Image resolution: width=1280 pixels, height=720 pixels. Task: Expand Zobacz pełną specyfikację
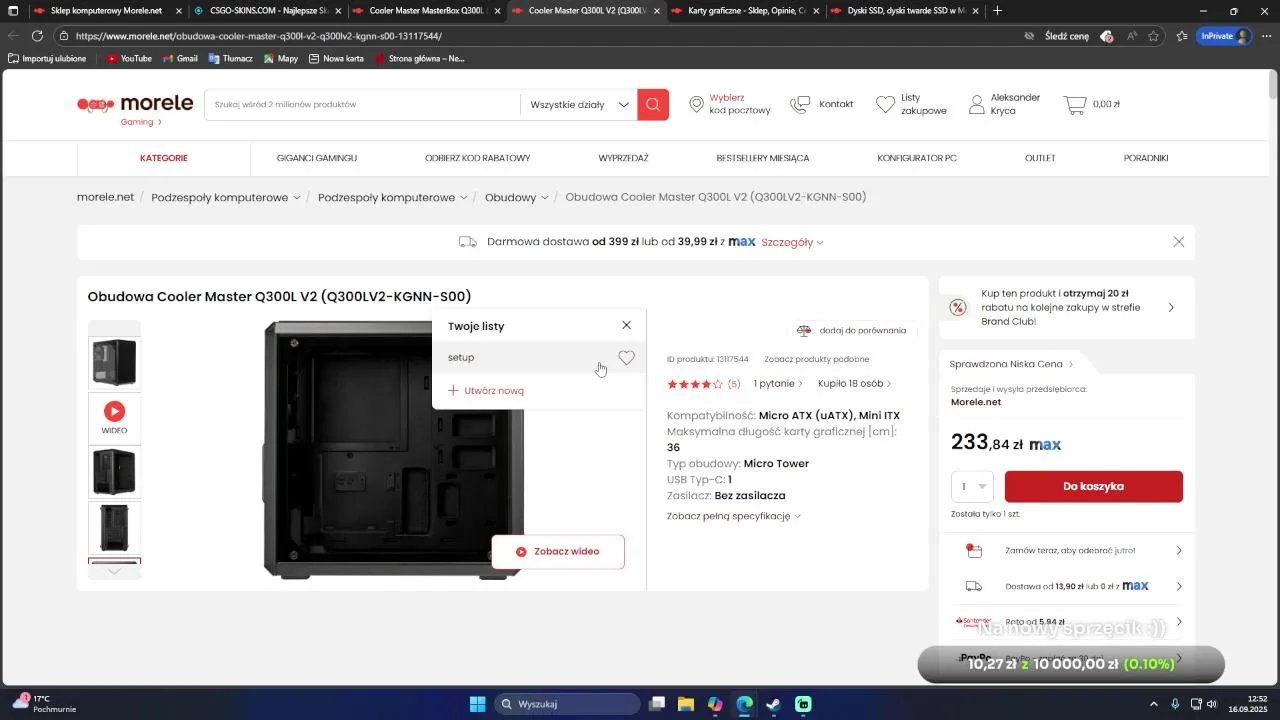(x=734, y=516)
